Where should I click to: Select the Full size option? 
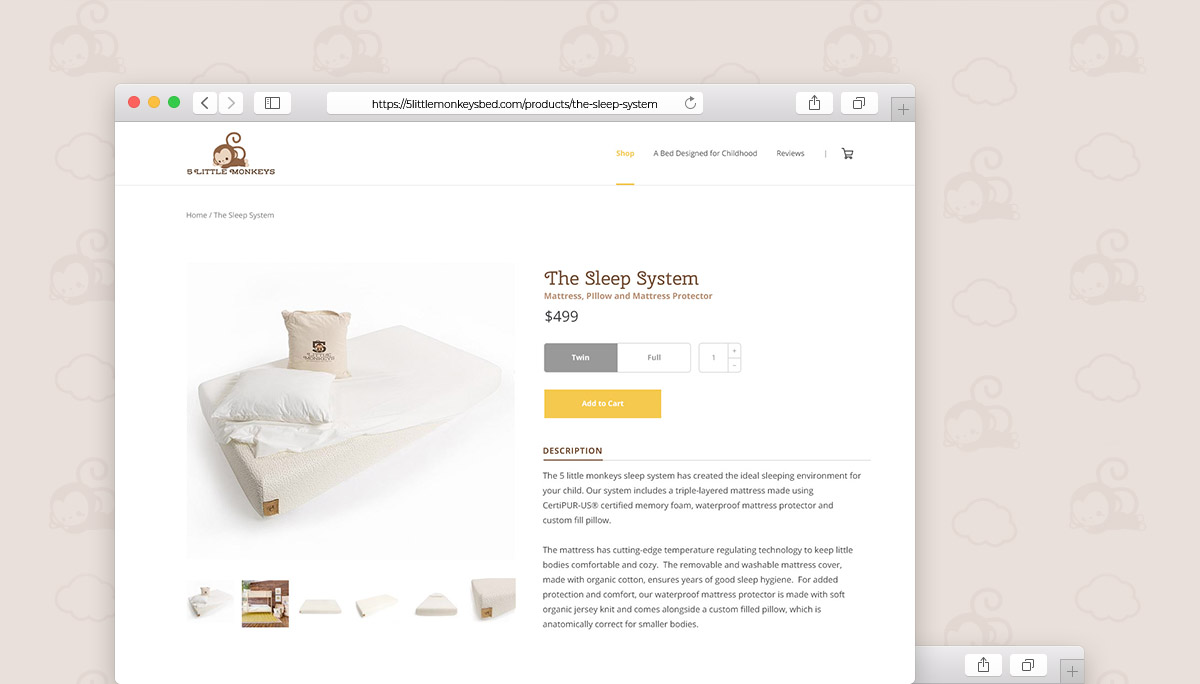click(654, 357)
